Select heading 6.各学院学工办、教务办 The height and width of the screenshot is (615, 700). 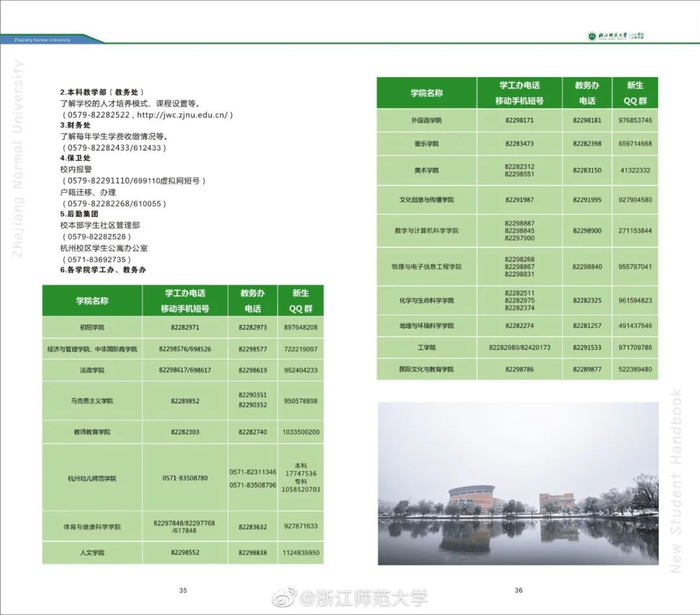point(103,270)
